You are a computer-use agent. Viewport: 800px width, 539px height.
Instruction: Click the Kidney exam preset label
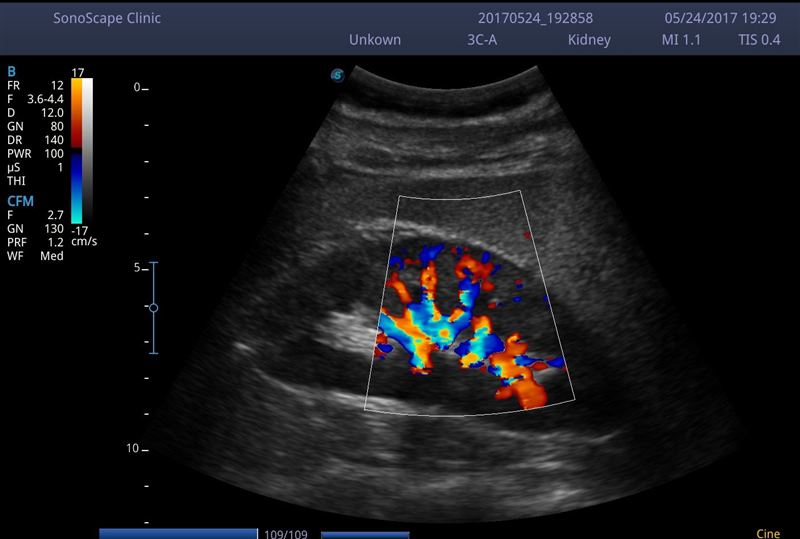point(589,40)
